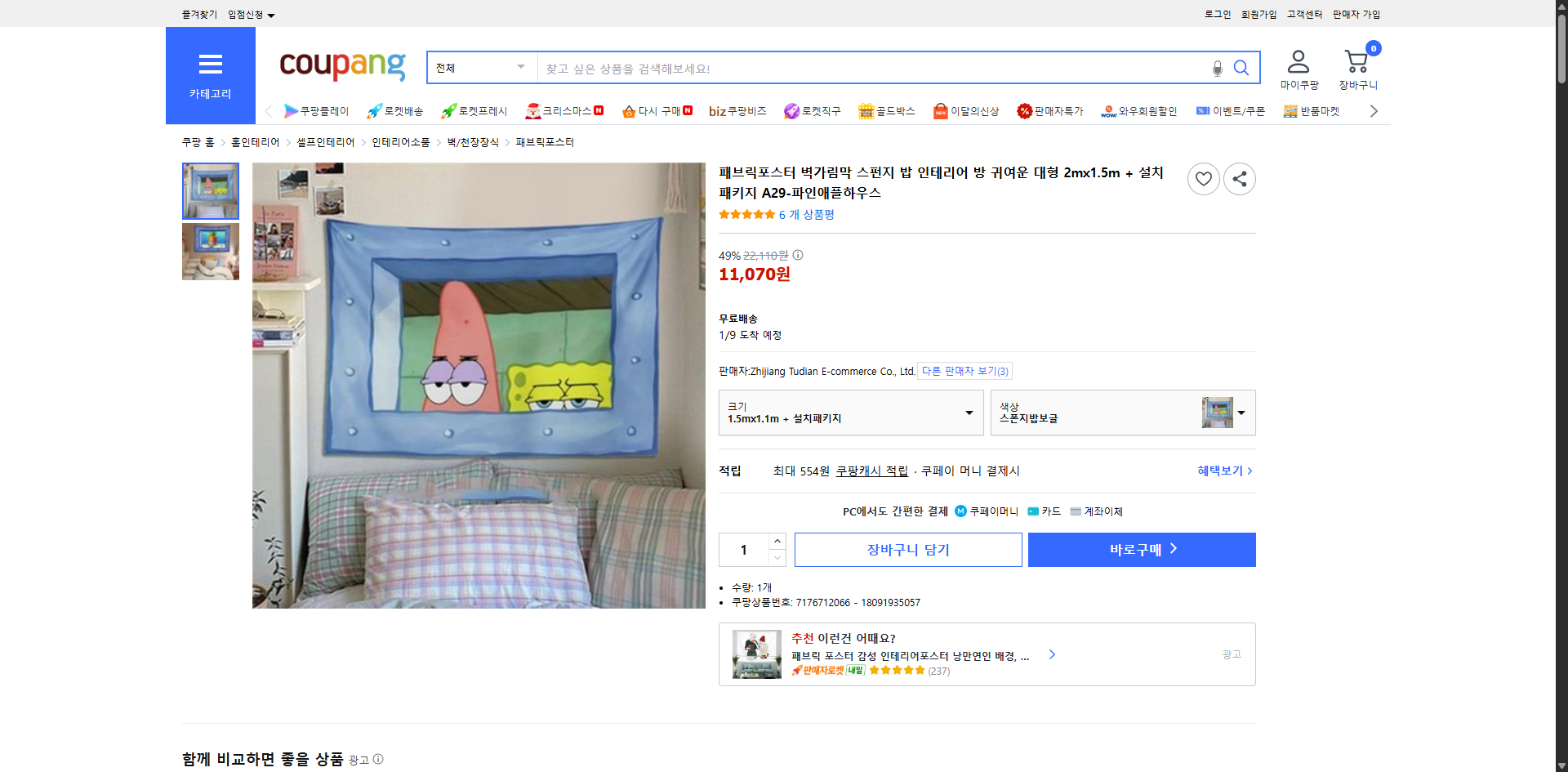This screenshot has width=1568, height=772.
Task: Open the 카테고리 hamburger menu
Action: tap(210, 65)
